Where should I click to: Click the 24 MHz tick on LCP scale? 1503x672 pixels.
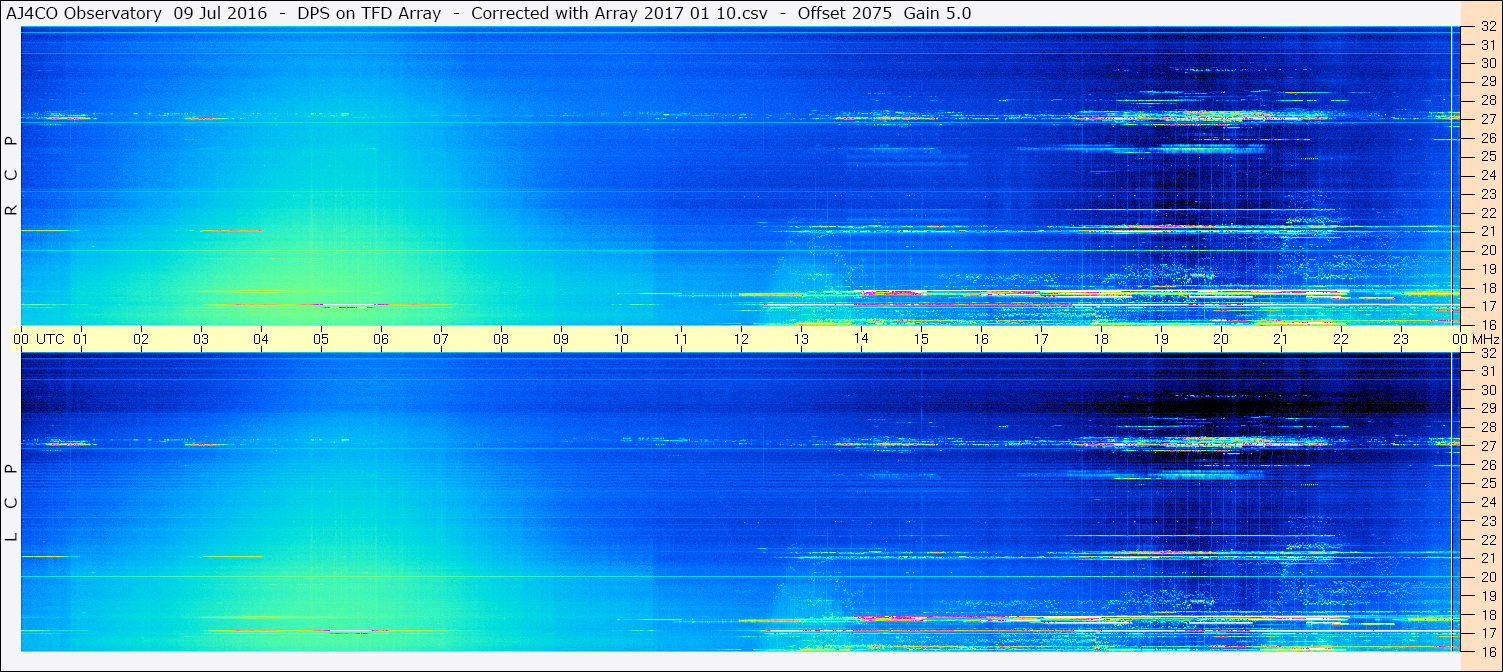(1488, 502)
